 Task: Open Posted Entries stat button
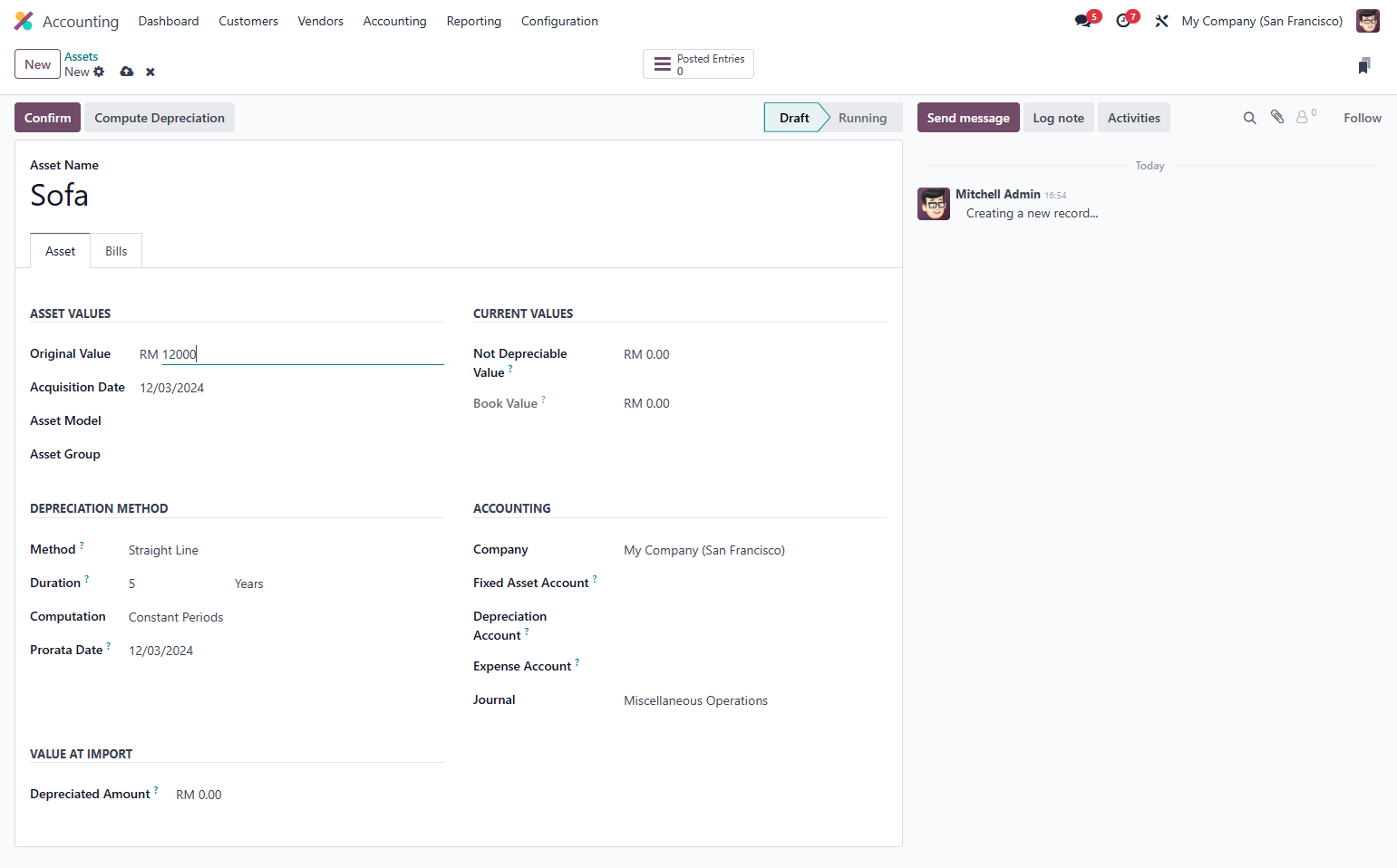(x=698, y=64)
